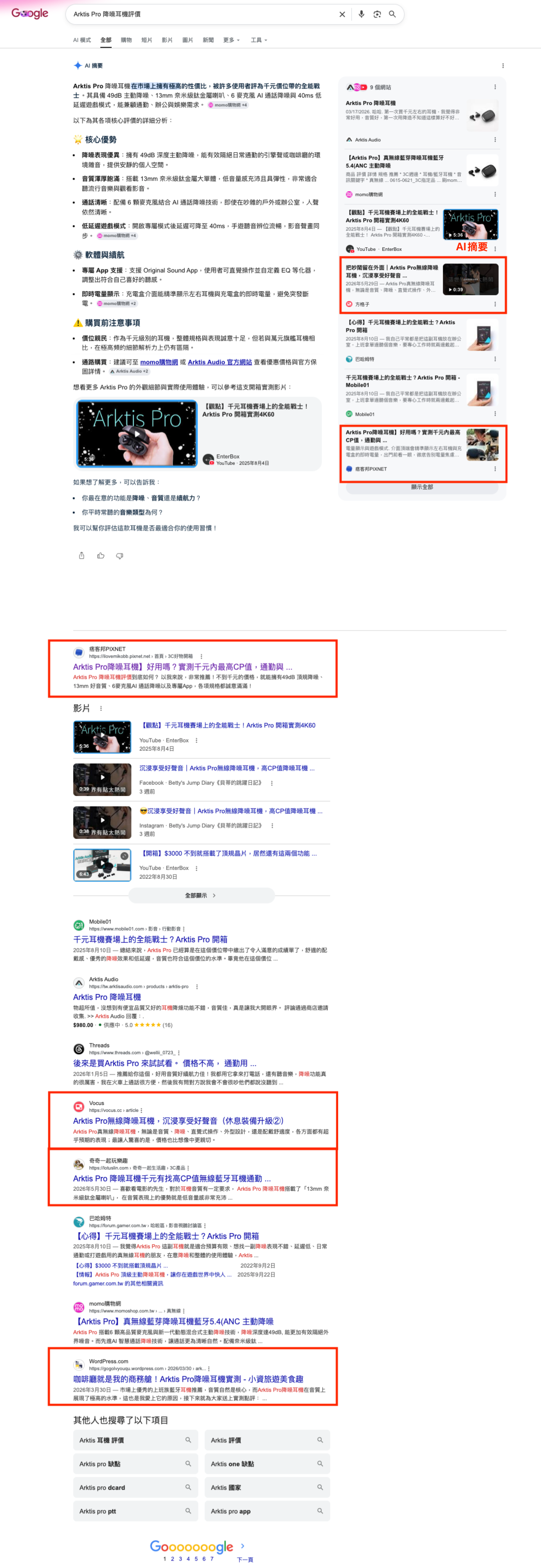Screen dimensions: 541x1568
Task: Click 顯示全部 in the sources panel
Action: pos(422,487)
